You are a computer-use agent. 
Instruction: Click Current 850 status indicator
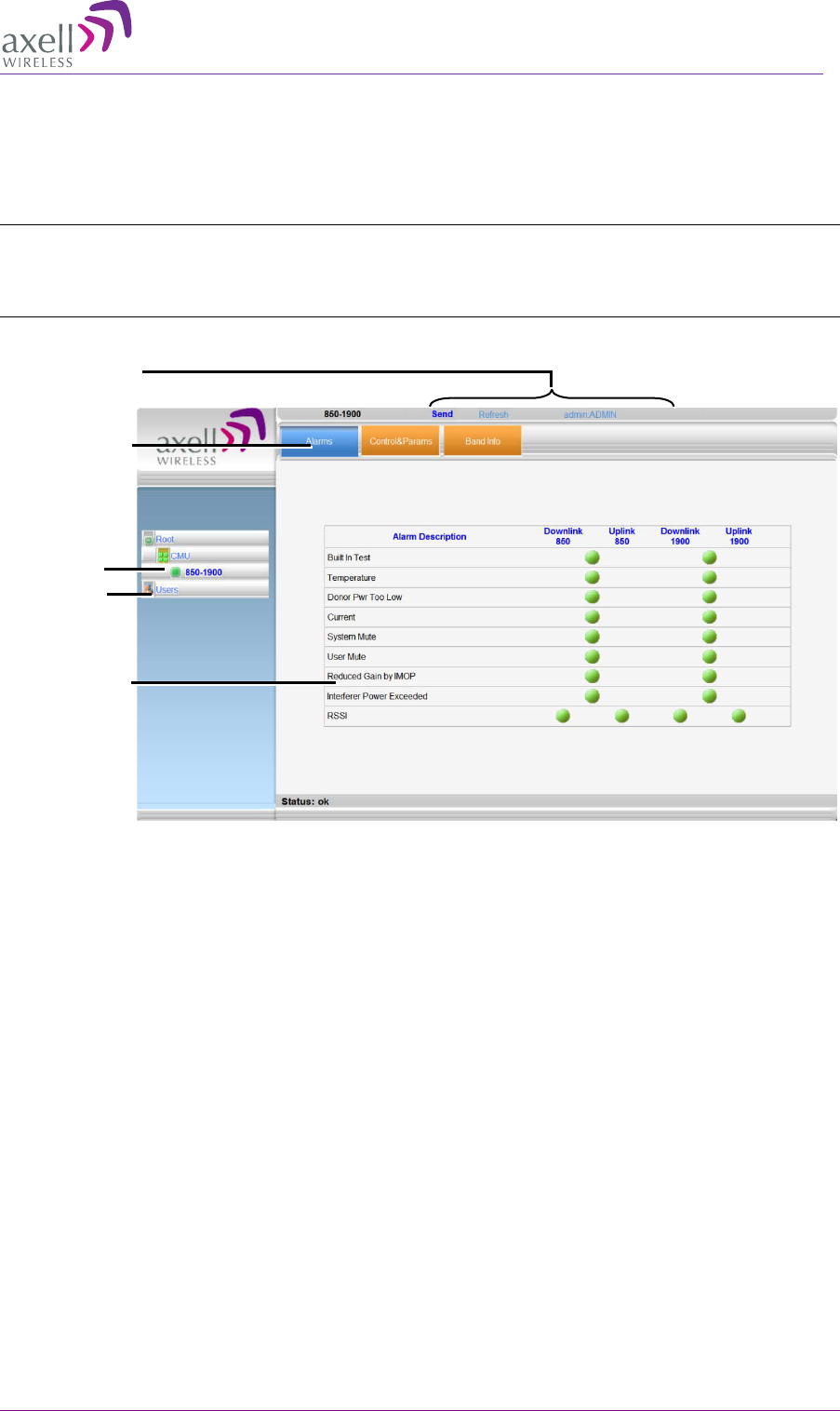click(x=592, y=617)
